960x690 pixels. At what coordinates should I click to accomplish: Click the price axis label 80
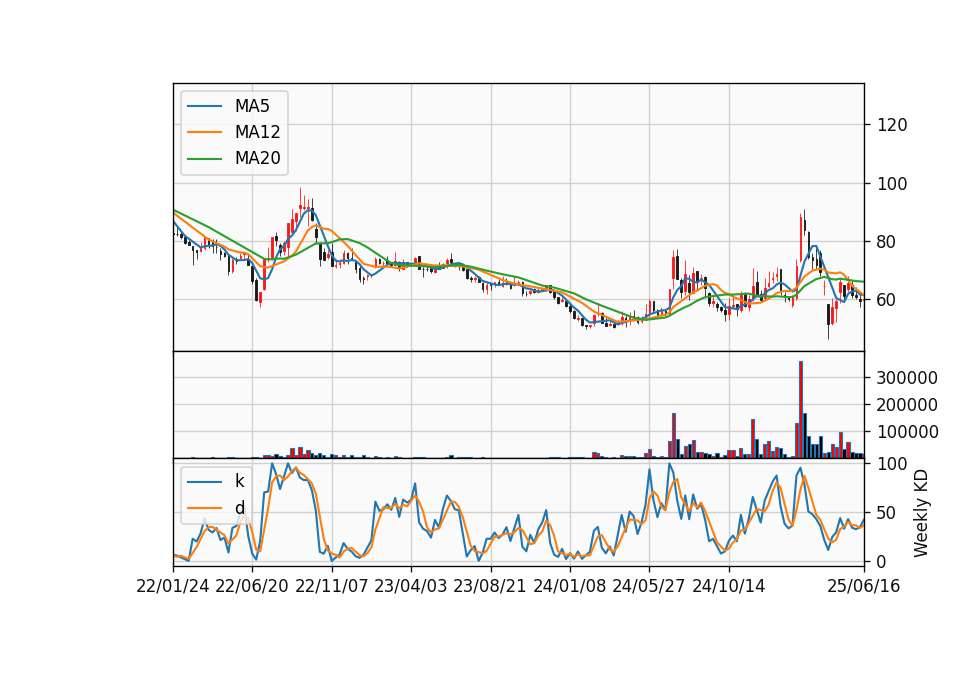(887, 242)
